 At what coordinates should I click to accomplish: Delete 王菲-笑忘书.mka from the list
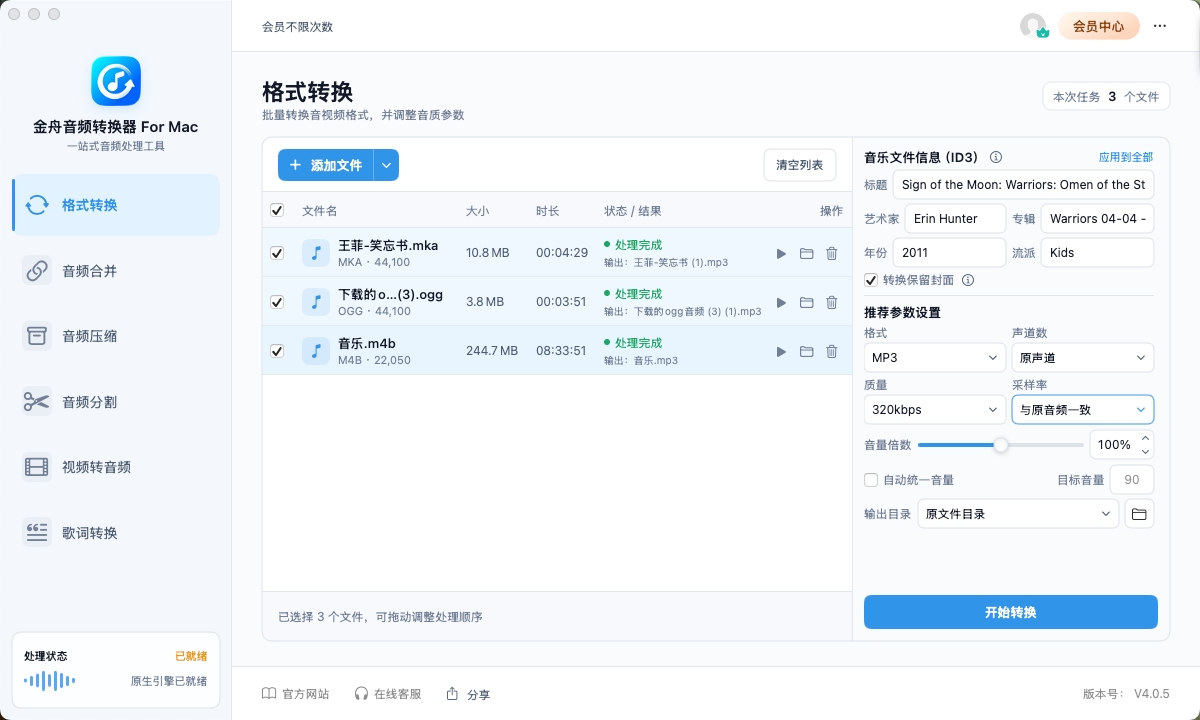831,254
